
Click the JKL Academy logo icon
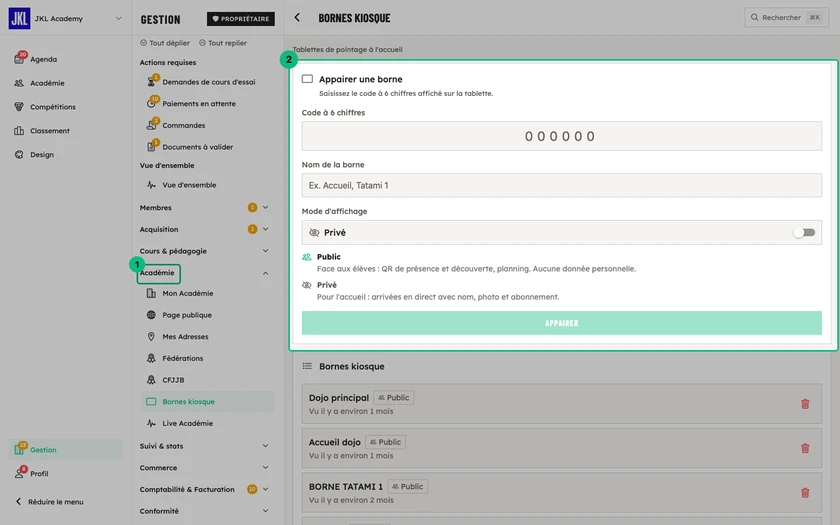(19, 18)
